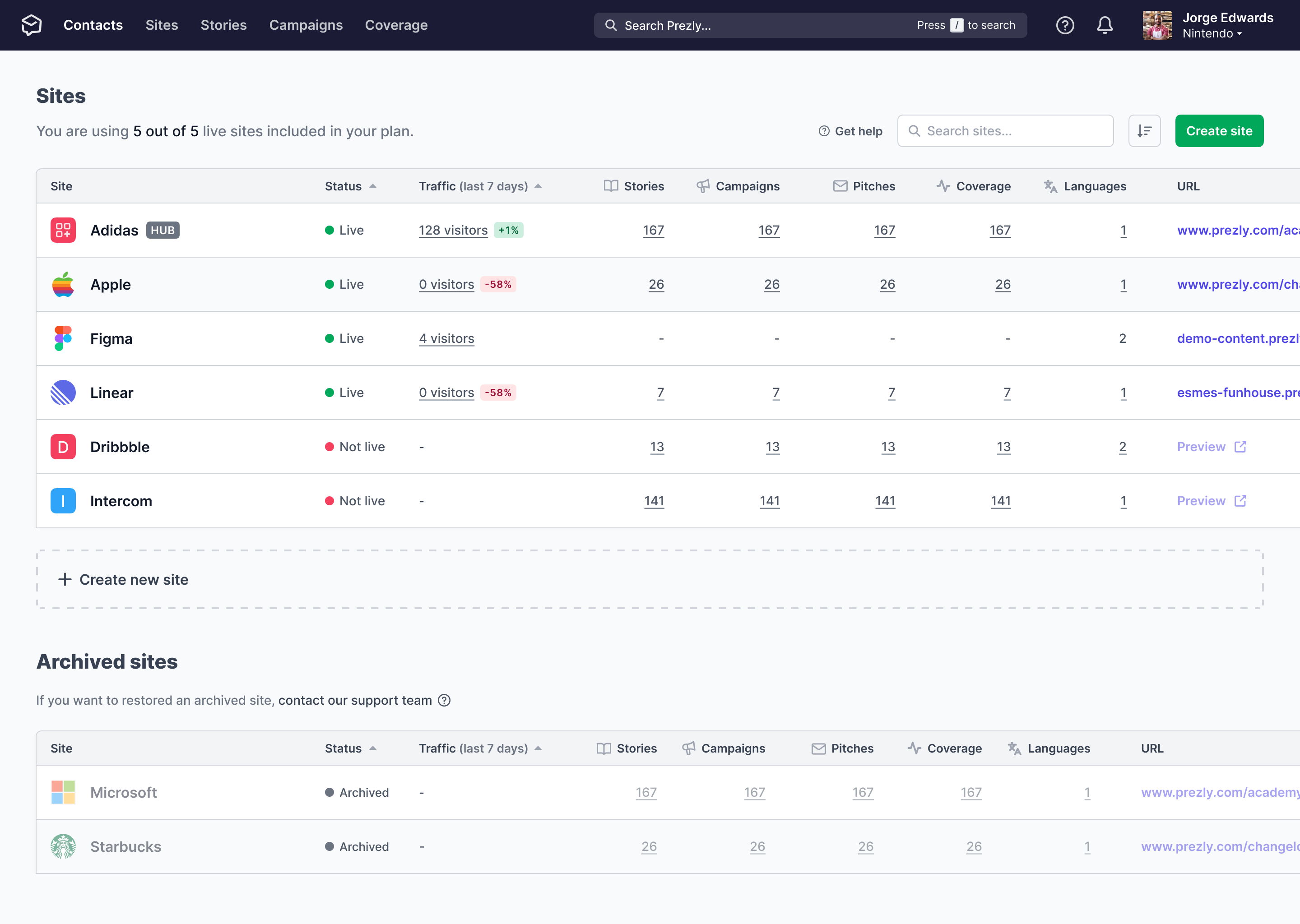
Task: Open the Microsoft archived site name
Action: click(124, 792)
